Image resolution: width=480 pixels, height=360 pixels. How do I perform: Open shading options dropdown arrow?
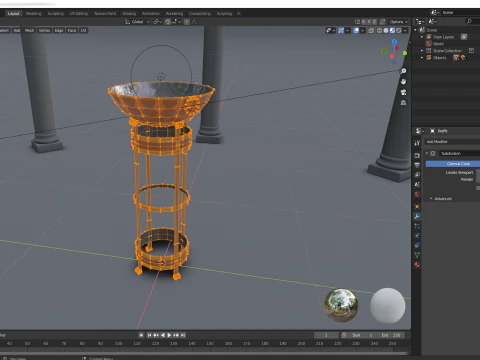click(x=405, y=30)
